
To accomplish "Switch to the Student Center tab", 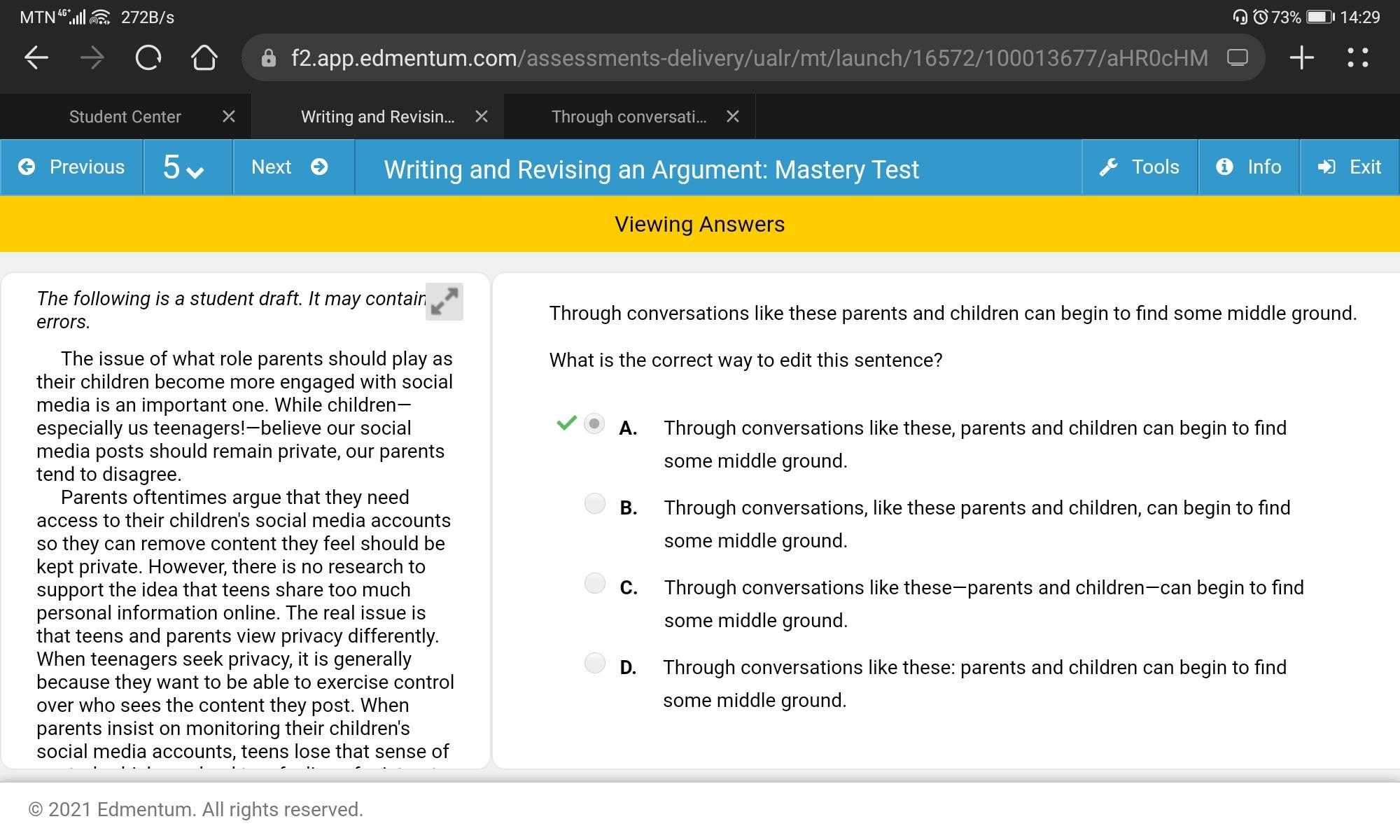I will click(125, 117).
